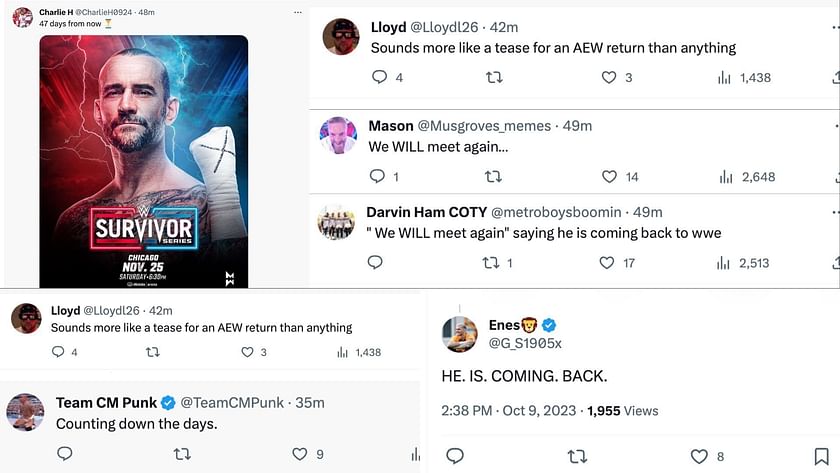This screenshot has height=473, width=840.
Task: Like Enes's tweet with 8 likes
Action: [x=699, y=456]
